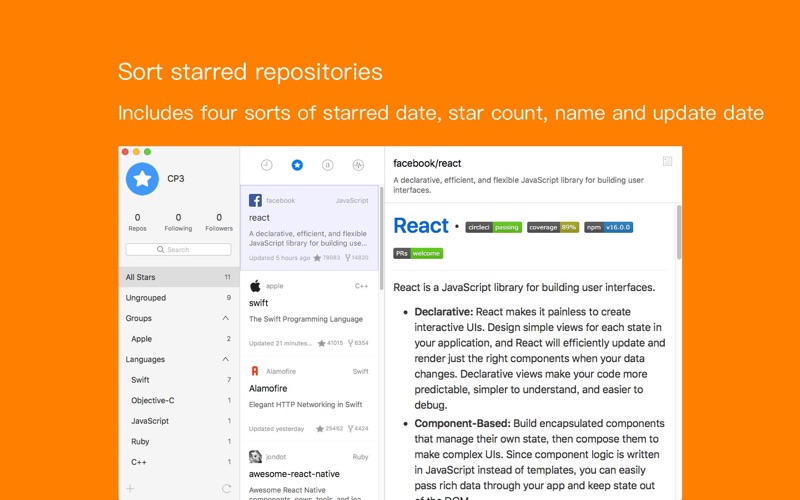
Task: Select the Alamofire repository name
Action: [x=268, y=388]
